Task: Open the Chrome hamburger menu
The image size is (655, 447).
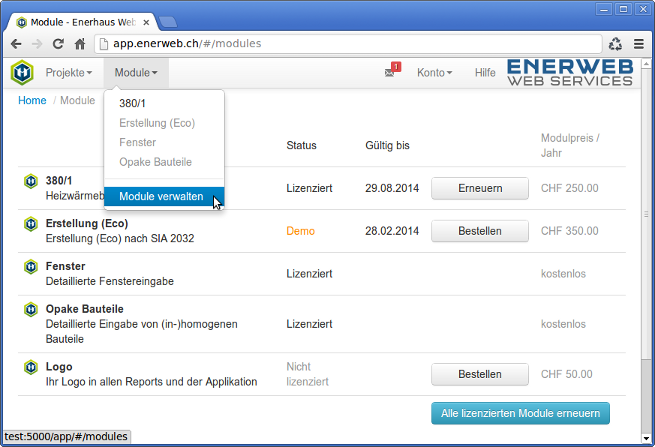Action: coord(638,44)
